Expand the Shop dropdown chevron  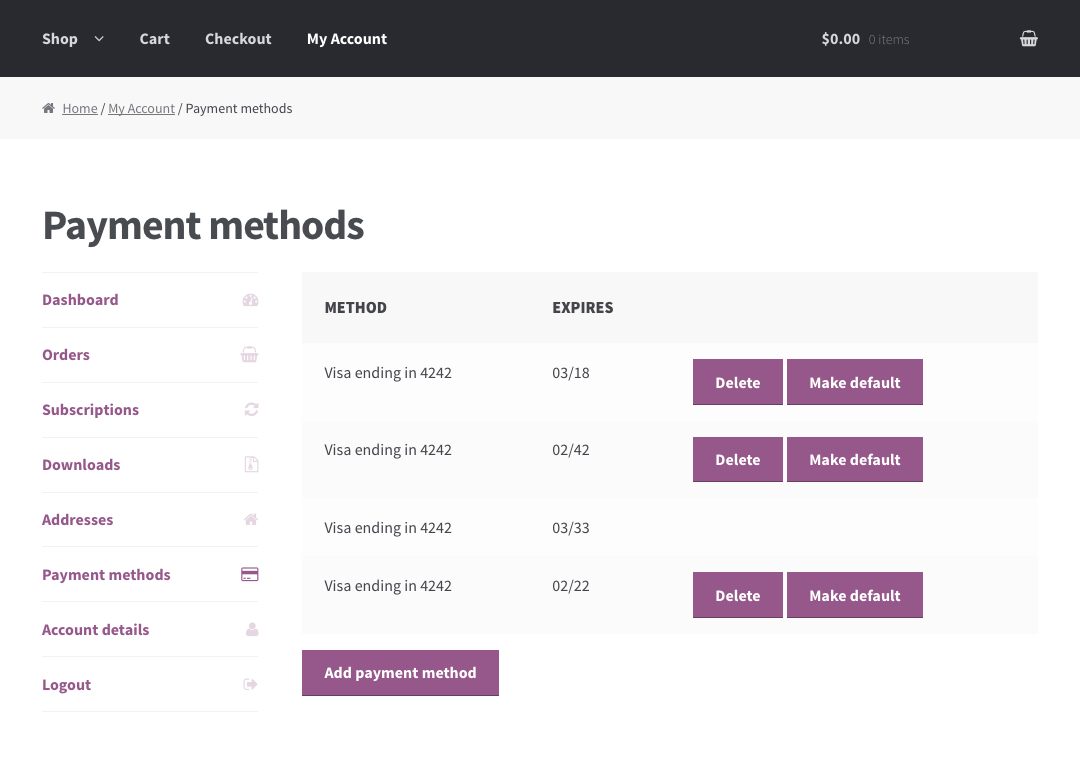point(99,39)
